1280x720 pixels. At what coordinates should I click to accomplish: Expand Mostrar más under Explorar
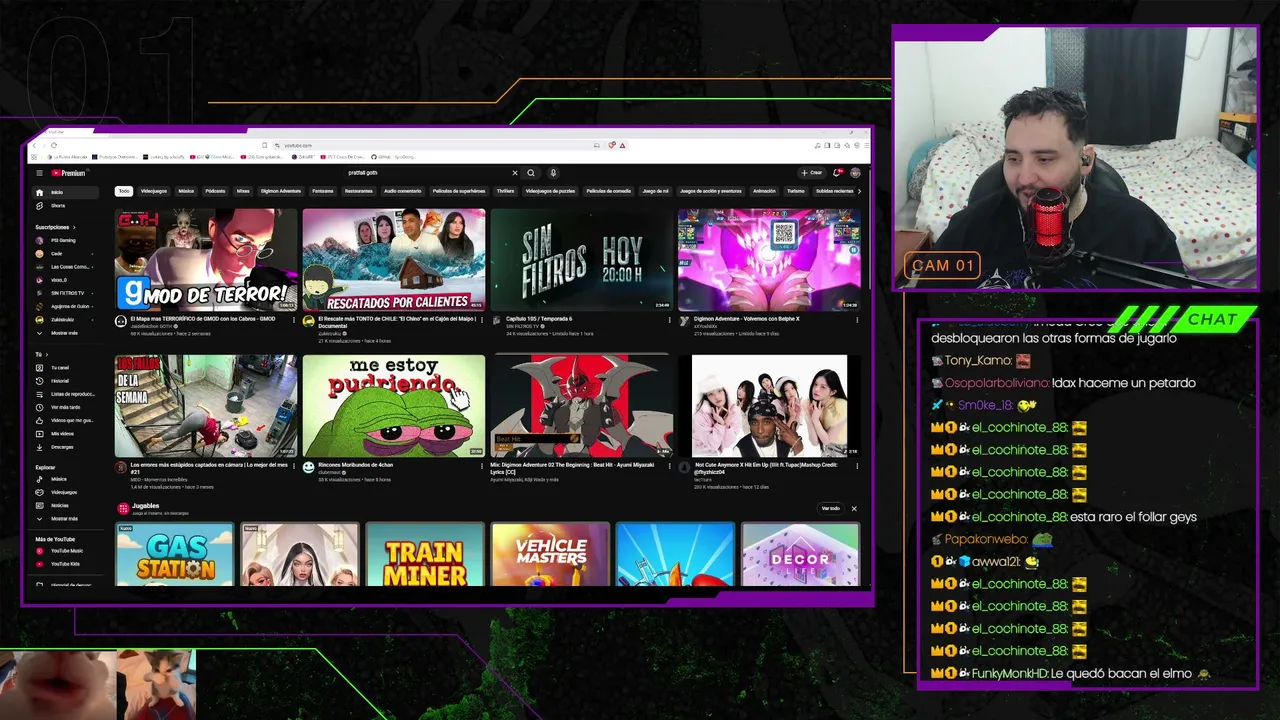[x=66, y=519]
